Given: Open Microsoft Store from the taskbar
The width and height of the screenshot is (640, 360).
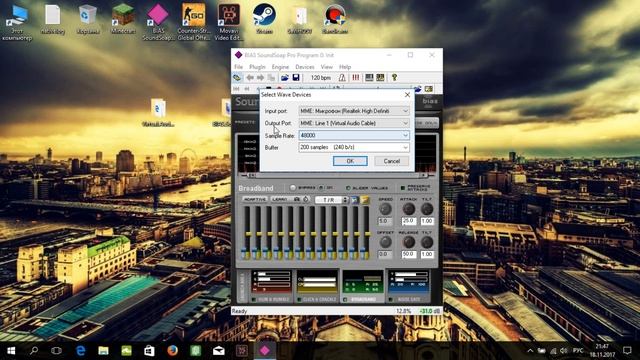Looking at the screenshot, I should (149, 351).
